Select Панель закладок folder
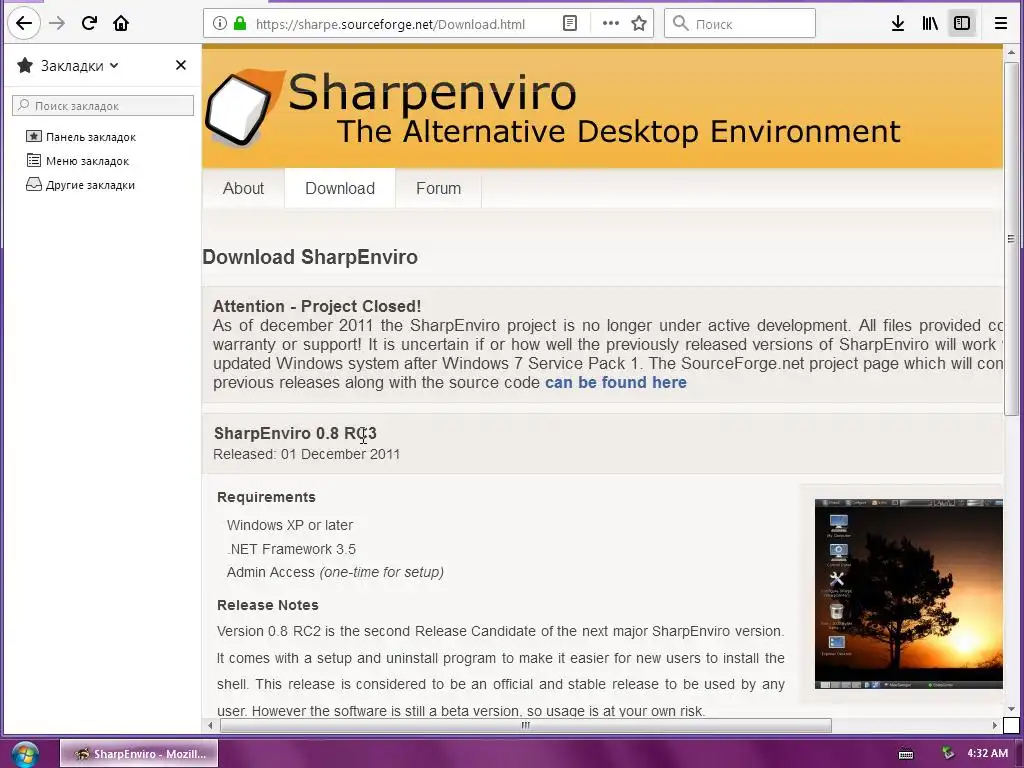 (81, 136)
